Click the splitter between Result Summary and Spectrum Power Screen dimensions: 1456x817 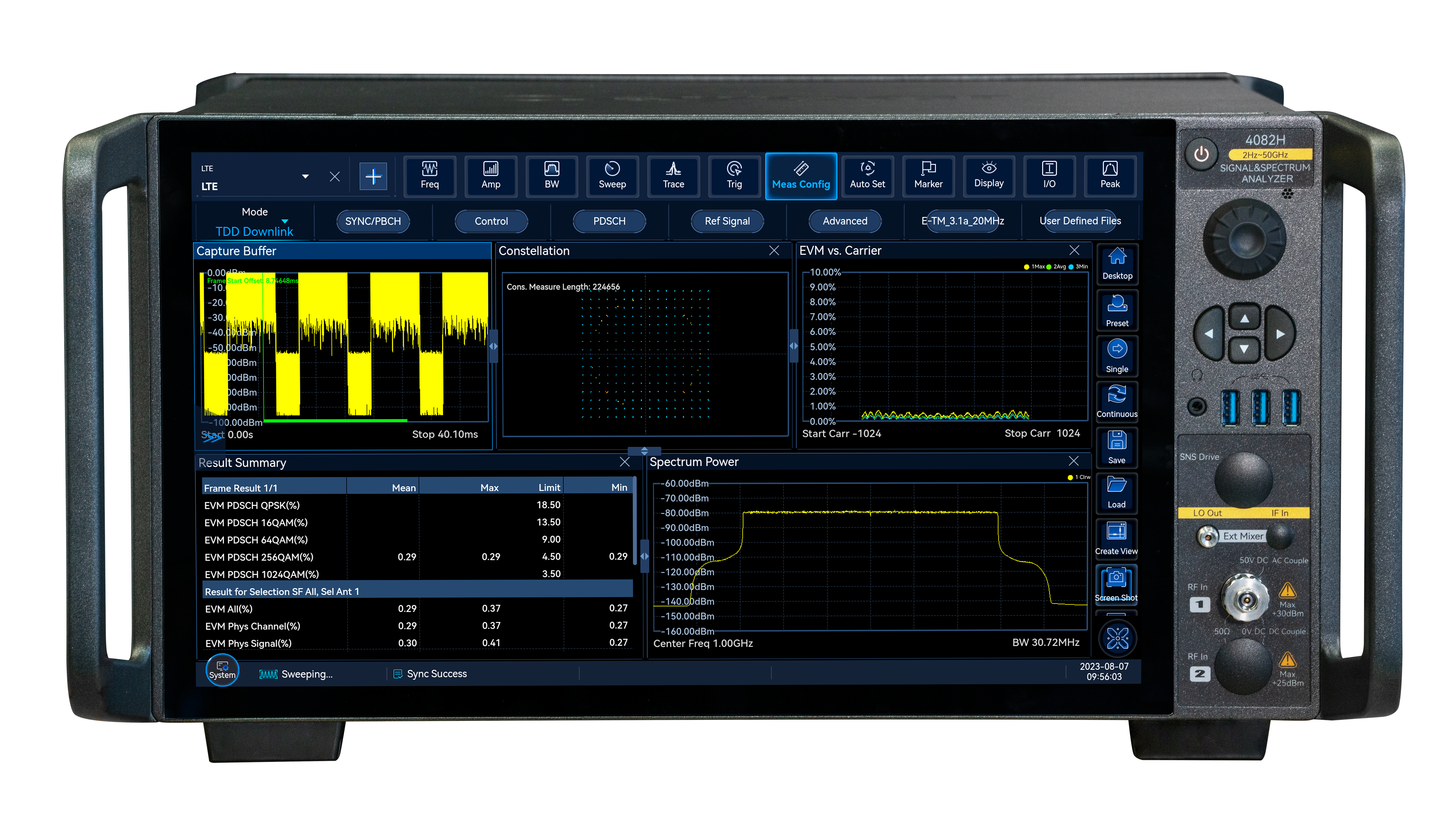coord(644,556)
